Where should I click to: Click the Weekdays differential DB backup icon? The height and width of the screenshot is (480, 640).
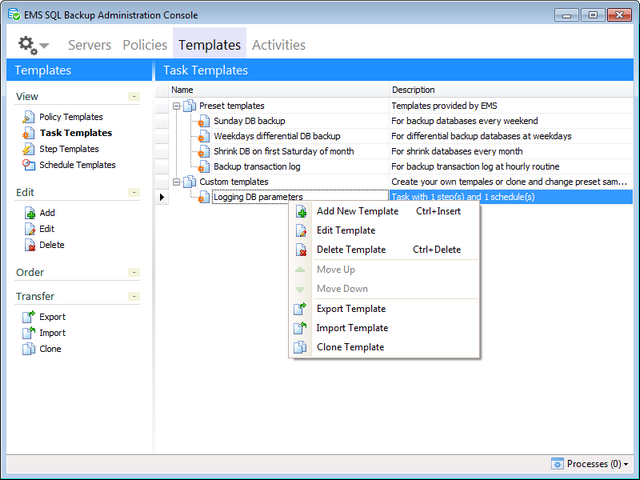pyautogui.click(x=204, y=136)
